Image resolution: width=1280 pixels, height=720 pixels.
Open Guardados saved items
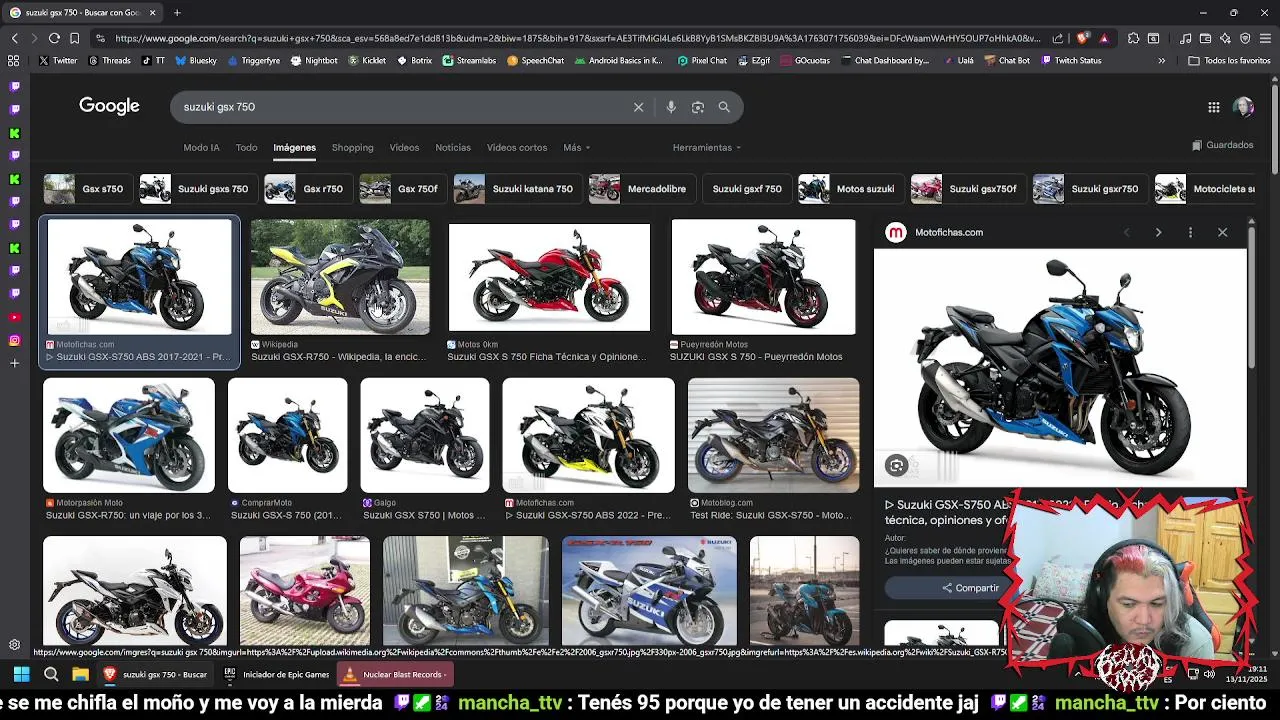click(x=1222, y=145)
